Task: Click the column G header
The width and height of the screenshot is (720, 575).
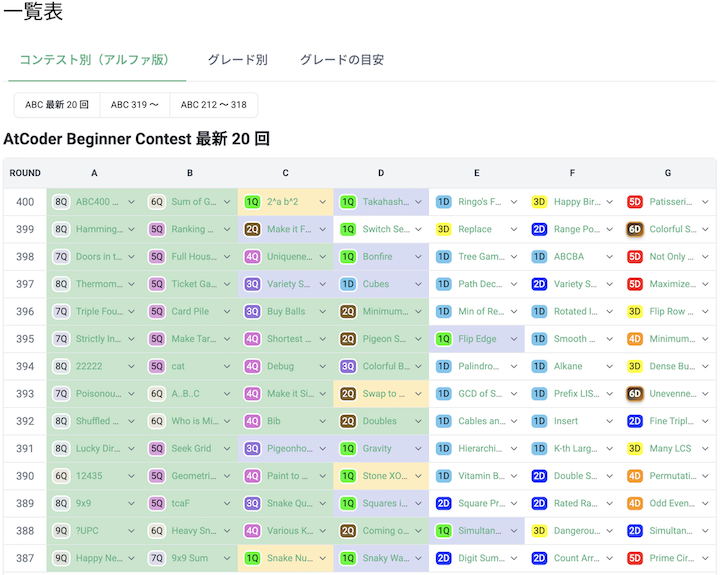Action: click(668, 173)
